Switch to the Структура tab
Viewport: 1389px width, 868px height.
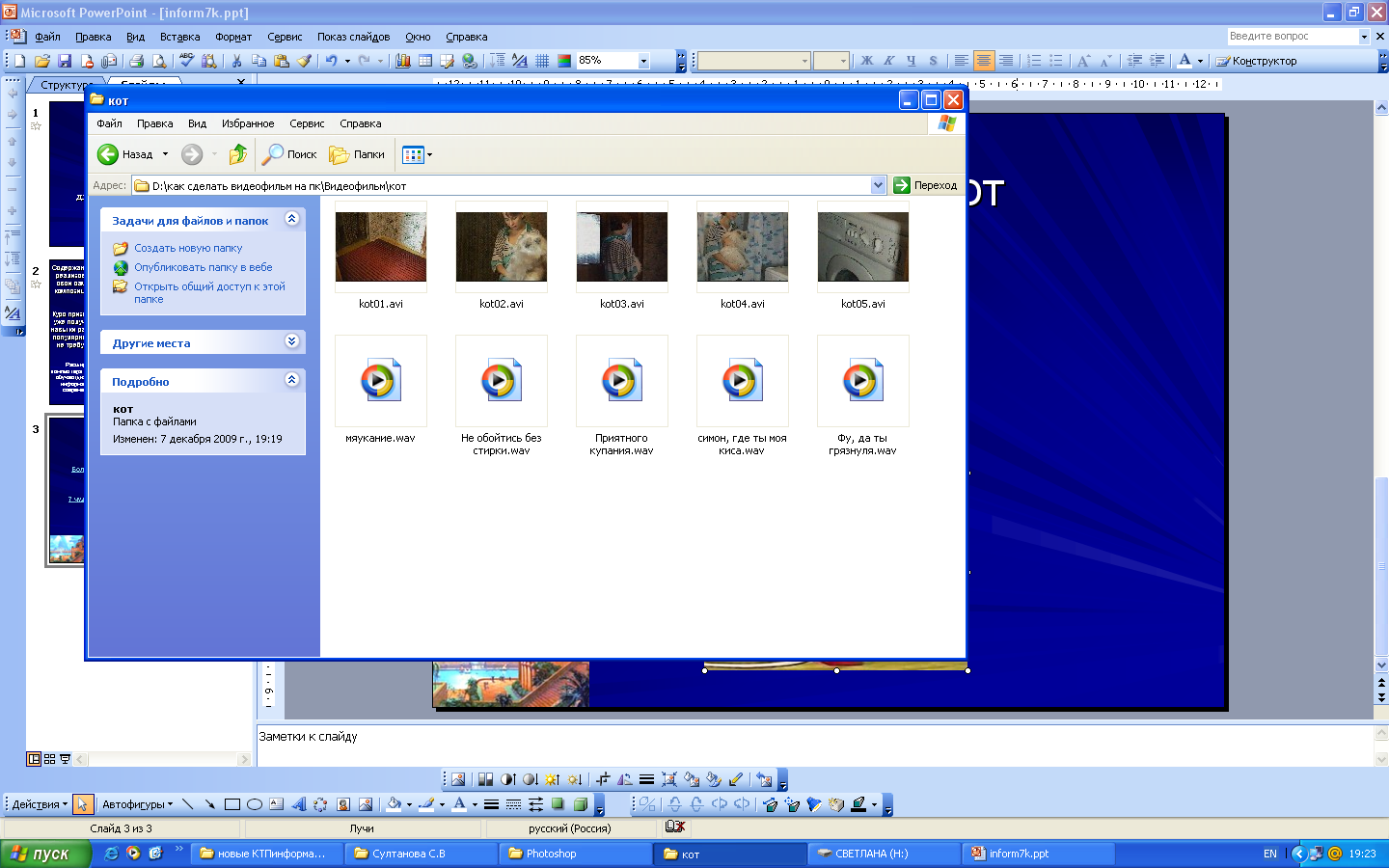[66, 85]
